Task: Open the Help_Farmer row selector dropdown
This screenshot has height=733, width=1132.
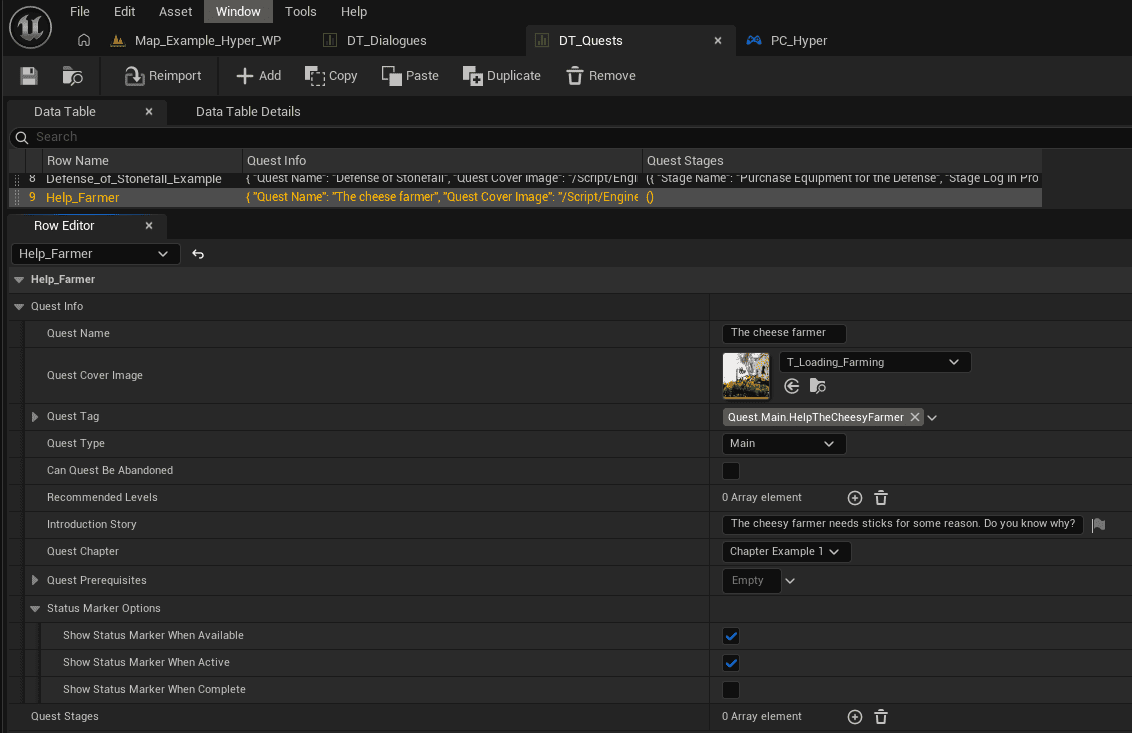Action: click(95, 254)
